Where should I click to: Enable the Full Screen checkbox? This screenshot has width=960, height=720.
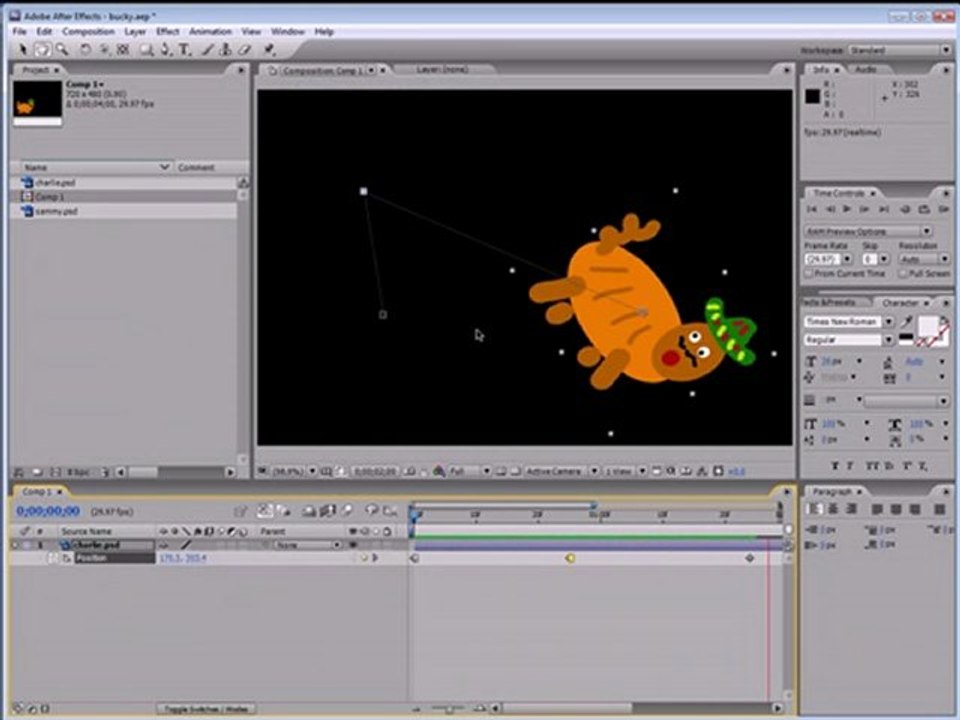point(902,274)
